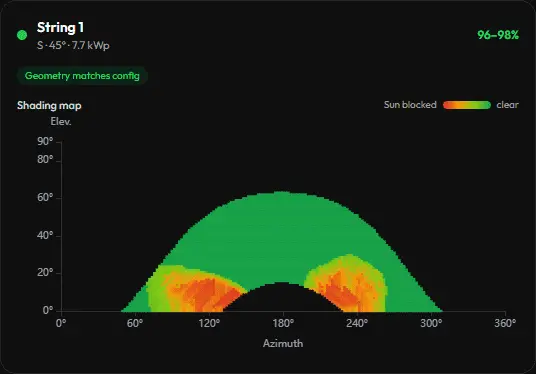Select the String 1 title
This screenshot has width=536, height=374.
click(x=60, y=28)
